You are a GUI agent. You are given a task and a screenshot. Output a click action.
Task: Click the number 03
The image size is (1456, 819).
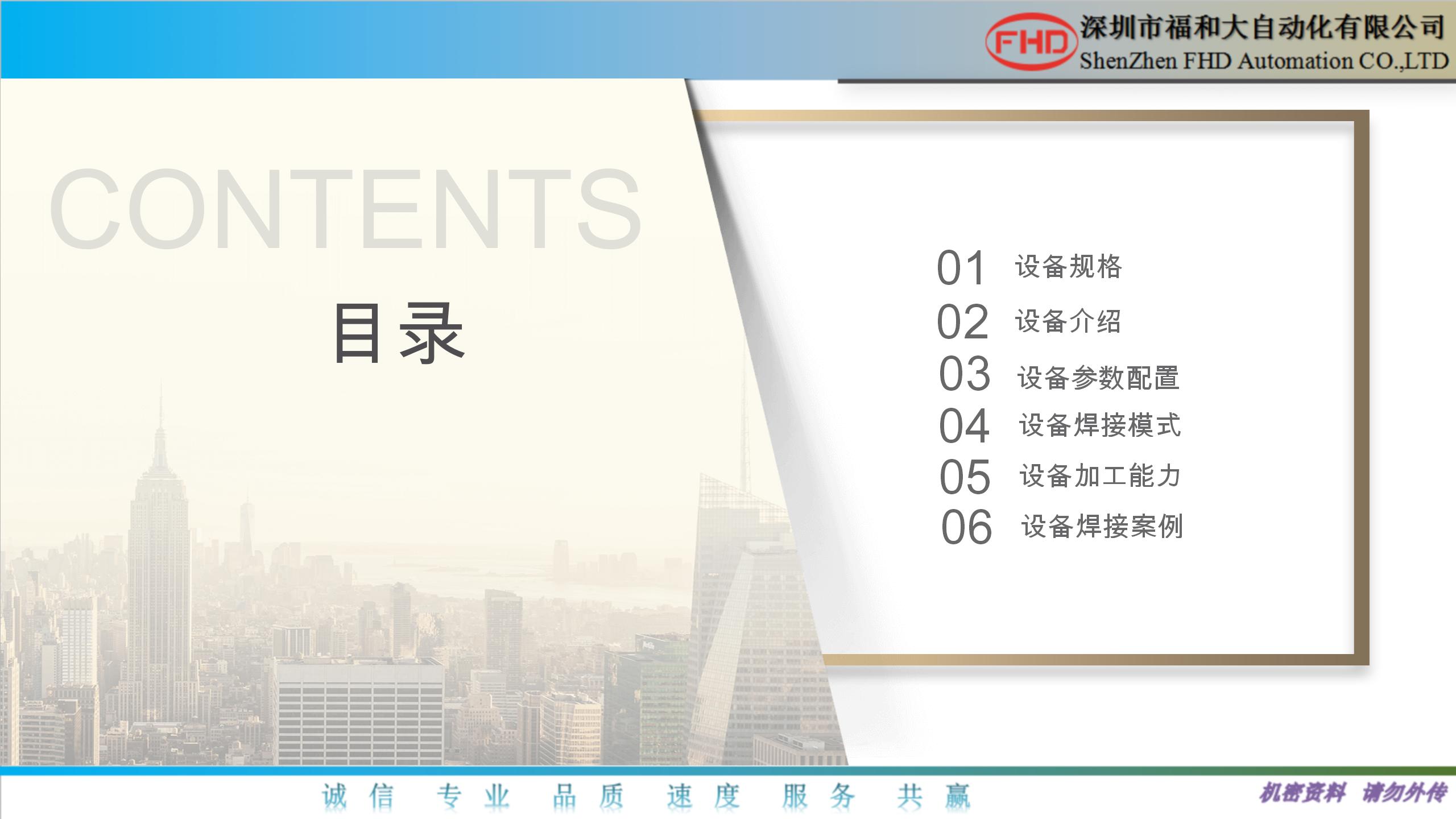point(965,374)
